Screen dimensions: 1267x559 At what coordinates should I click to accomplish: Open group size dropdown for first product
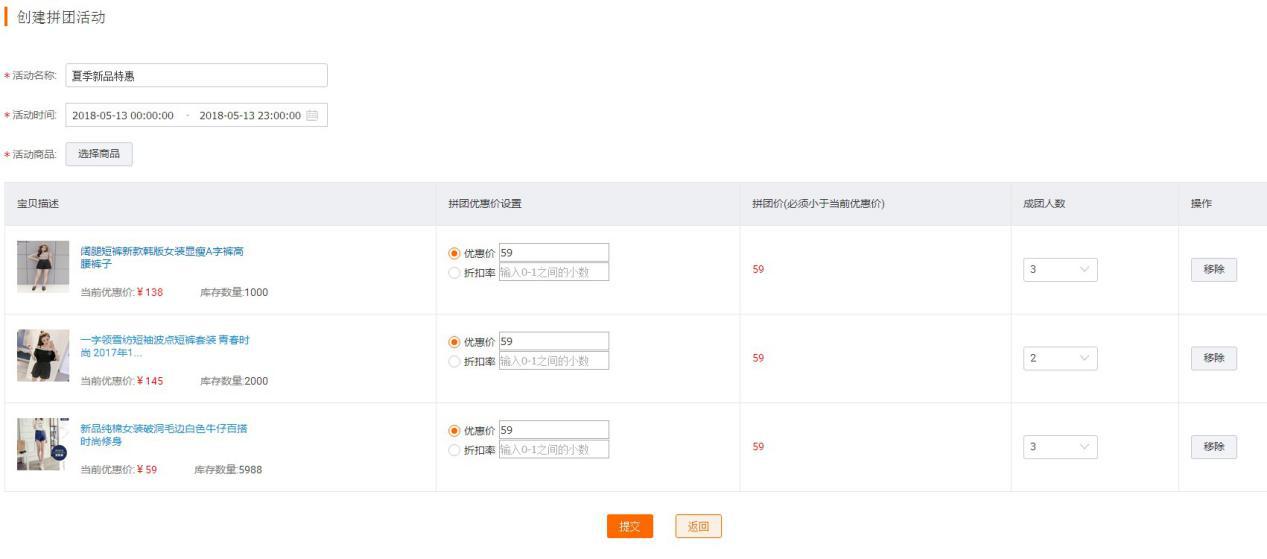tap(1059, 270)
